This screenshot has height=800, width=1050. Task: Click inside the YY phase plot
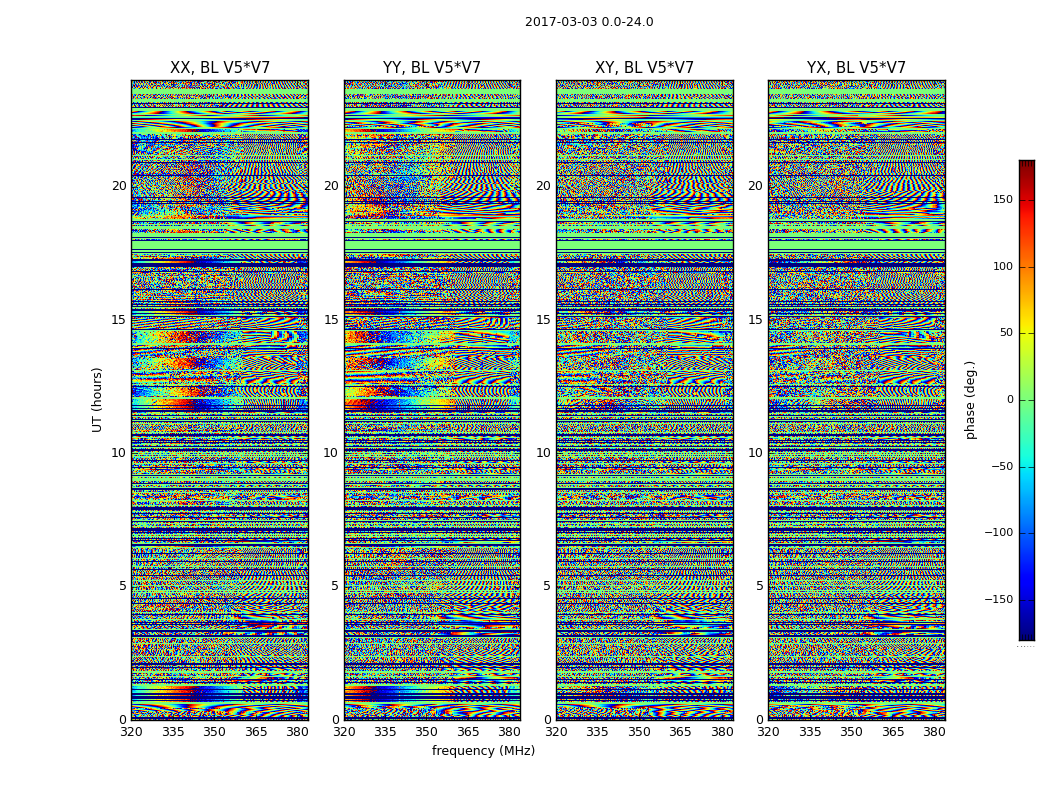tap(432, 400)
